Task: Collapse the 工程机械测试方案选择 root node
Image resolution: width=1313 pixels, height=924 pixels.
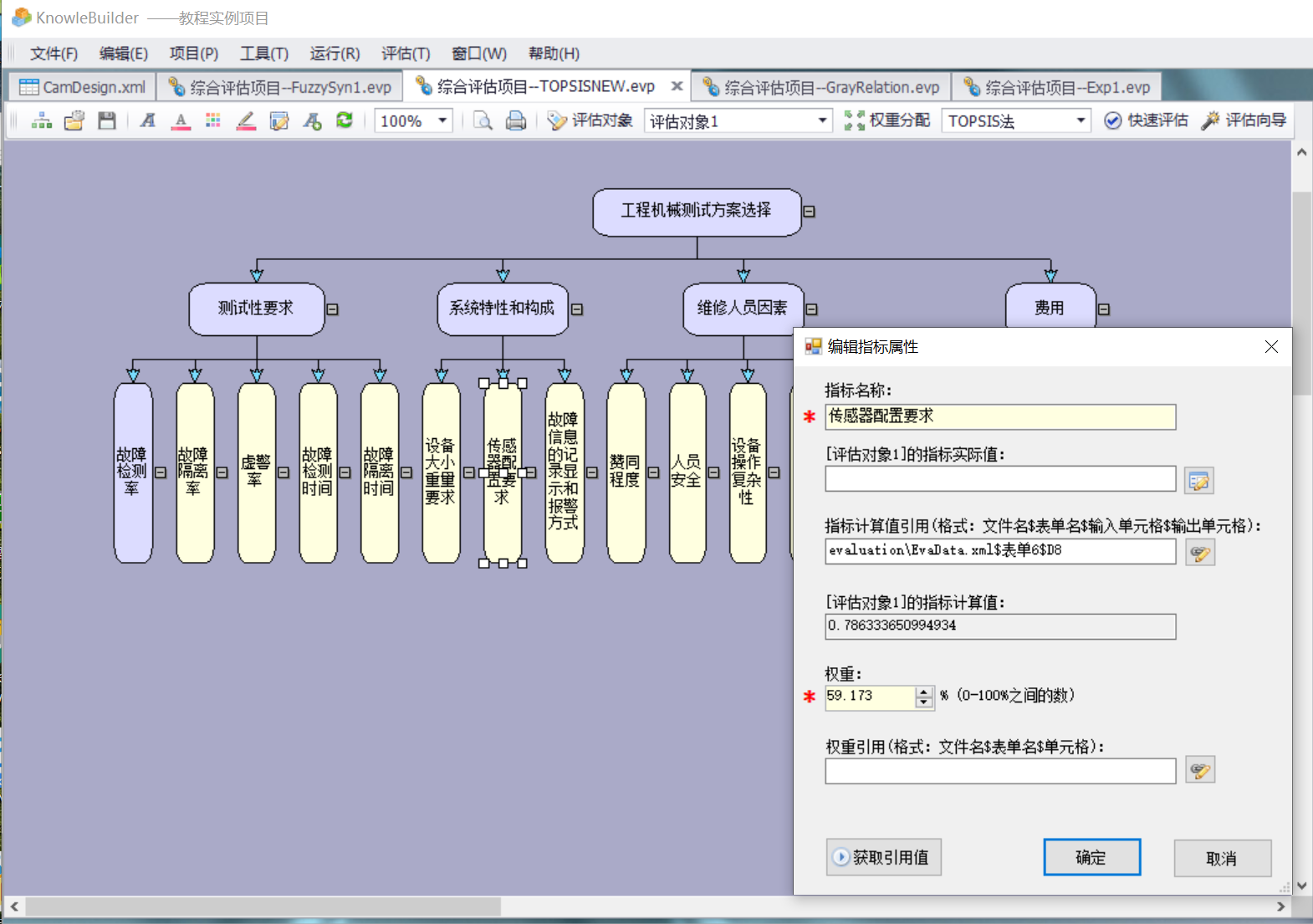Action: point(809,212)
